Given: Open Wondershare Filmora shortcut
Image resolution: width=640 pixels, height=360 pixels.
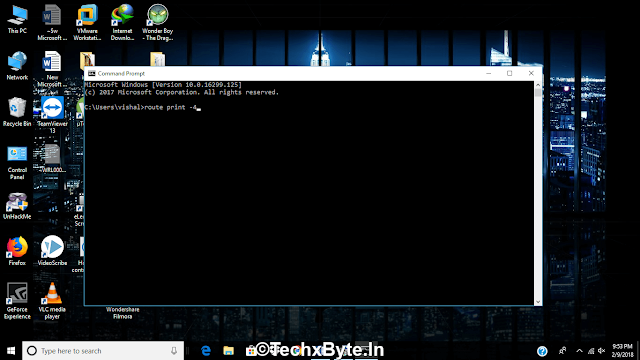Looking at the screenshot, I should [x=122, y=313].
